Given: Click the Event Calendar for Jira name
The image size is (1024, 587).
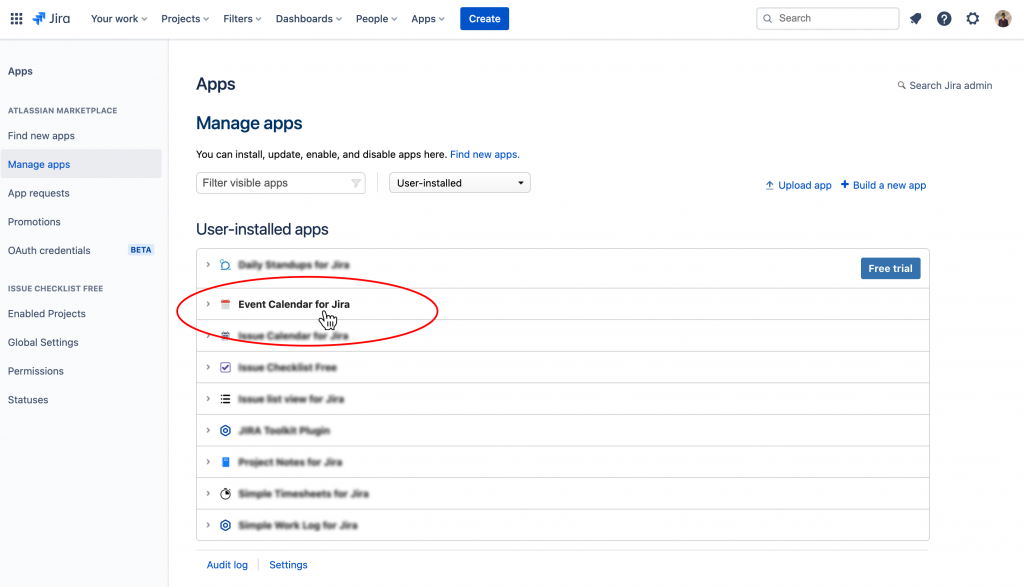Looking at the screenshot, I should pyautogui.click(x=294, y=304).
